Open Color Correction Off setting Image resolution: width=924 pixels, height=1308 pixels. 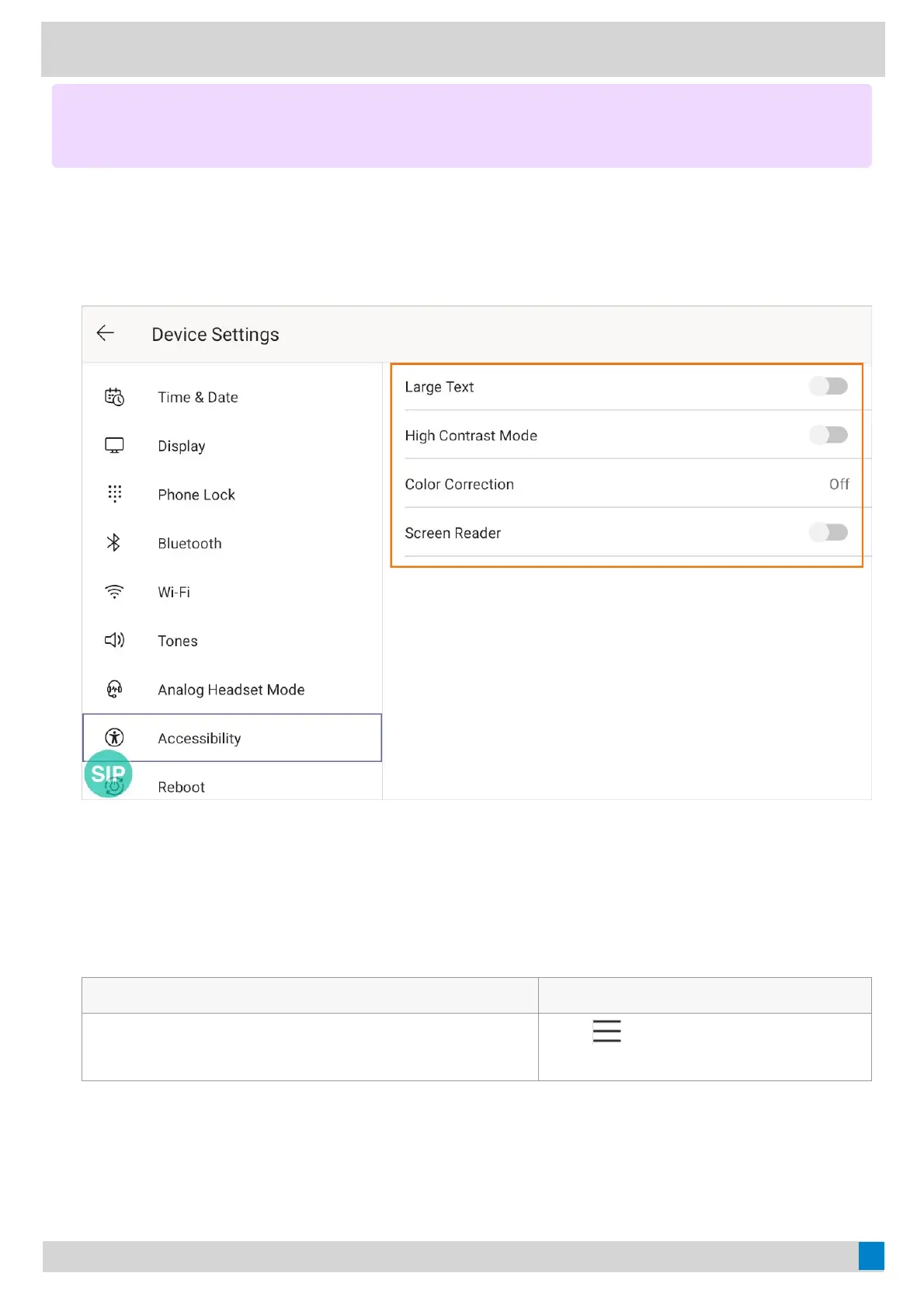pyautogui.click(x=839, y=484)
